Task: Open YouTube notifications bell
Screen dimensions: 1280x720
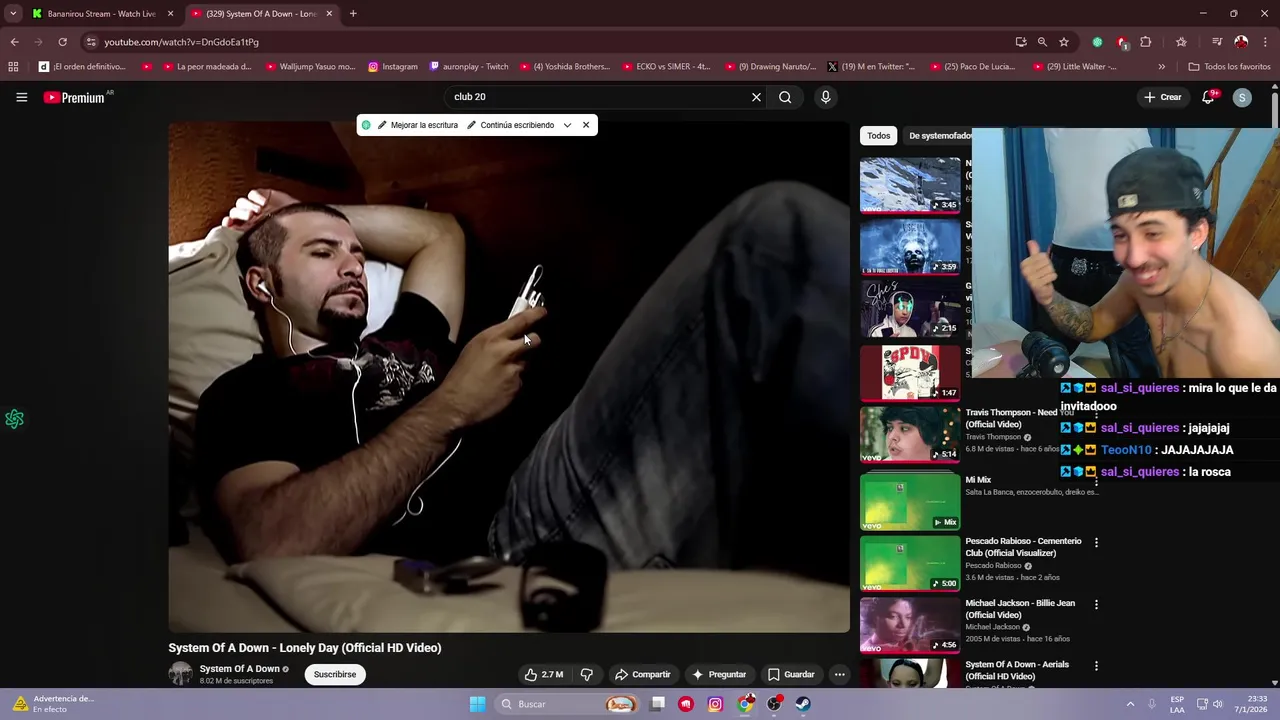Action: [1208, 97]
